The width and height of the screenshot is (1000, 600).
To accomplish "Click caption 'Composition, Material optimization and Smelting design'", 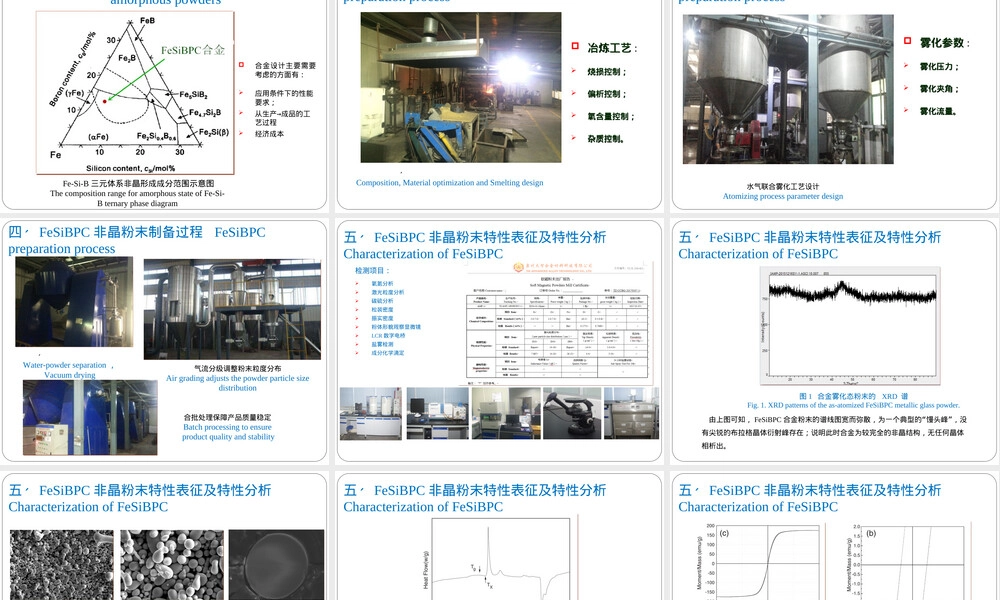I will [x=450, y=182].
